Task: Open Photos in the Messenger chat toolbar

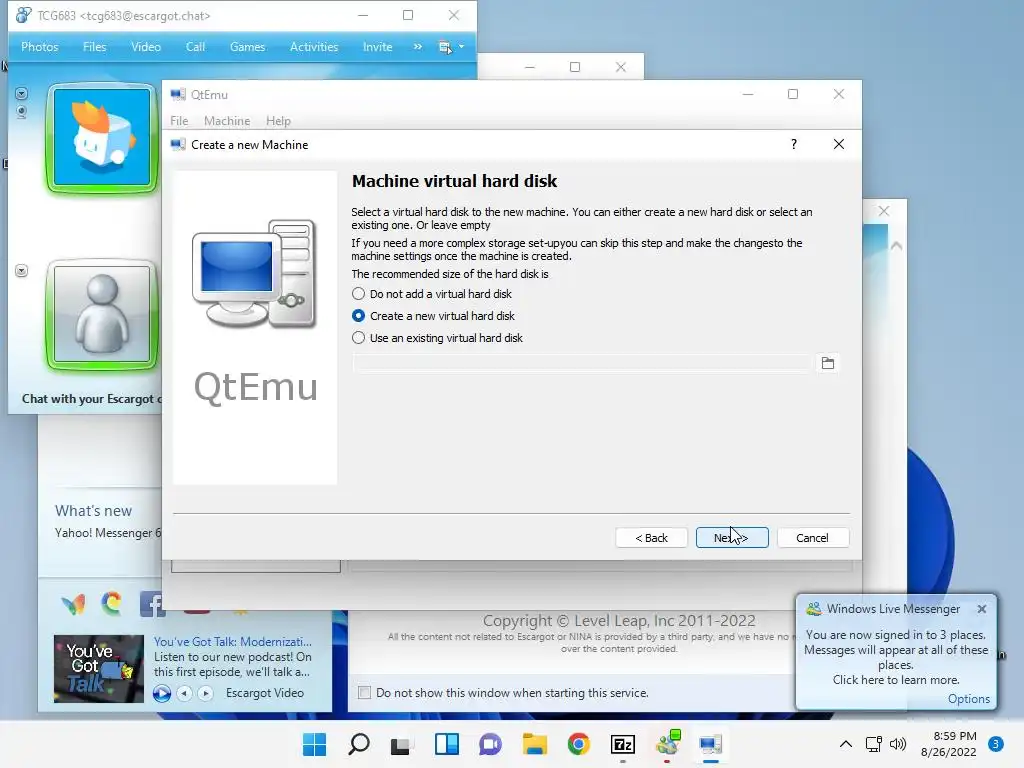Action: point(40,47)
